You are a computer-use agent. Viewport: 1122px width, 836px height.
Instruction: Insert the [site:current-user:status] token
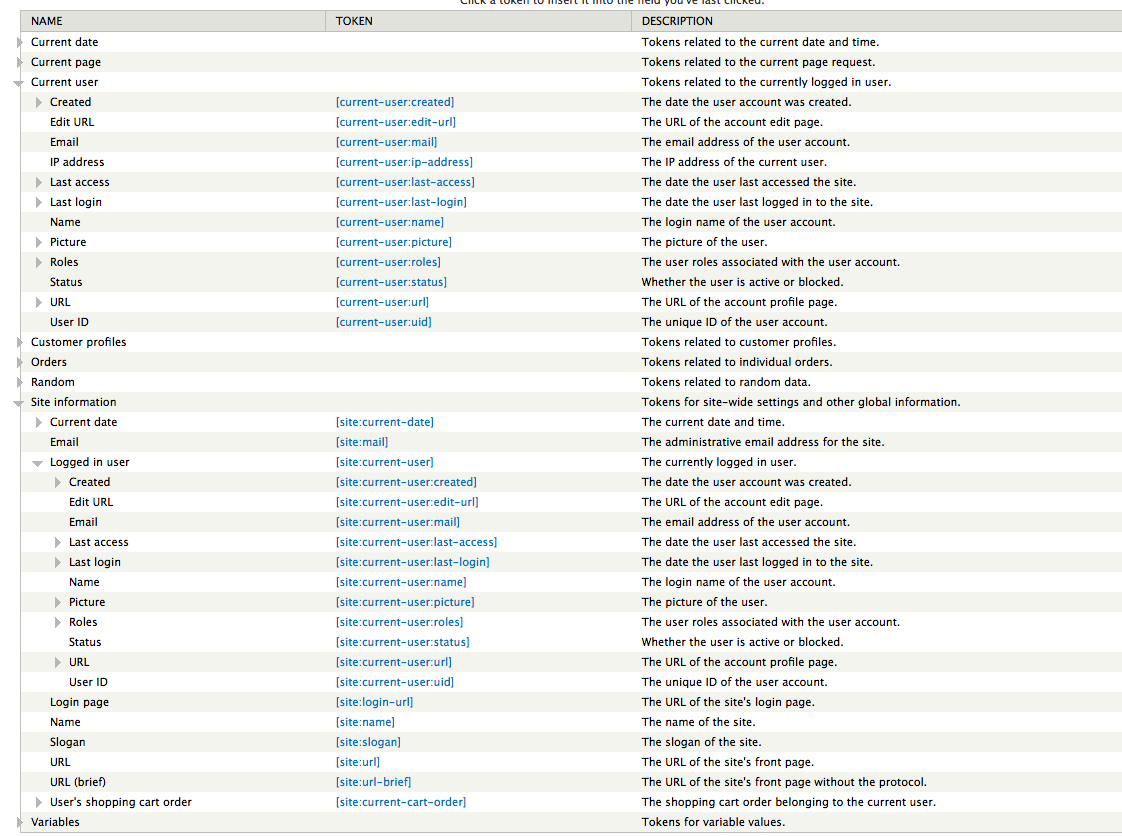click(x=403, y=643)
